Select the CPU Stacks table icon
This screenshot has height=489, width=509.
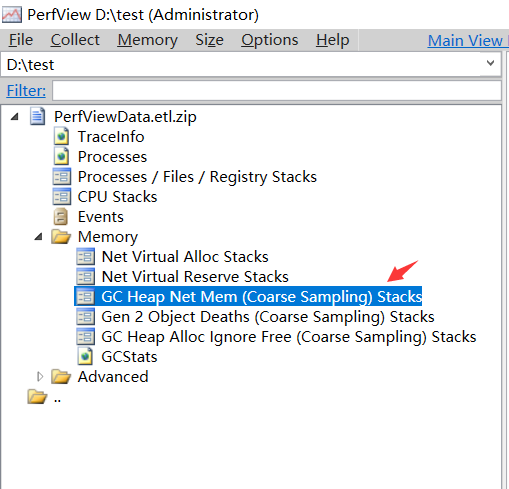coord(62,196)
